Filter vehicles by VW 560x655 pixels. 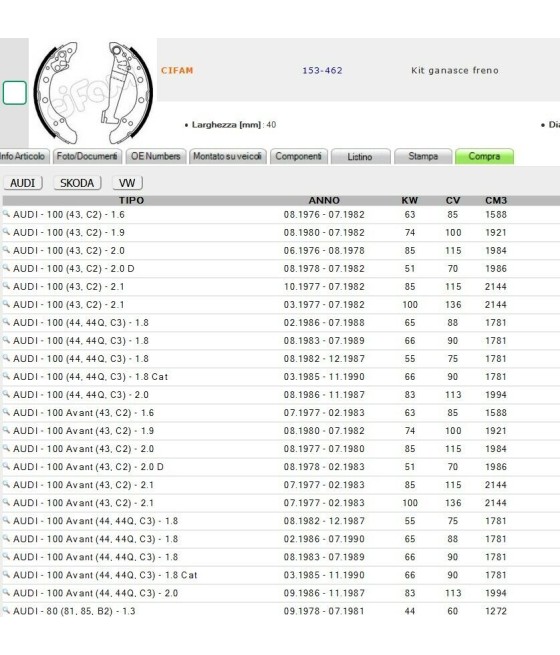coord(127,183)
